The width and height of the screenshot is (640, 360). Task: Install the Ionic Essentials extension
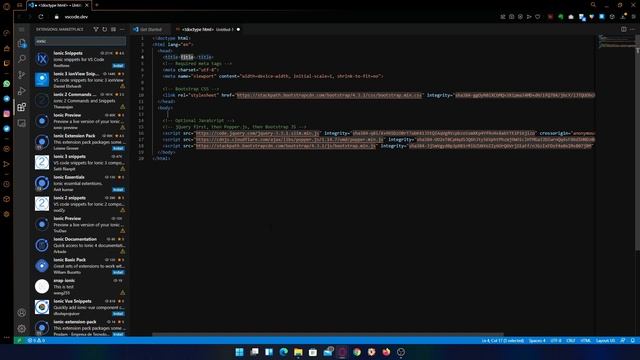click(118, 190)
